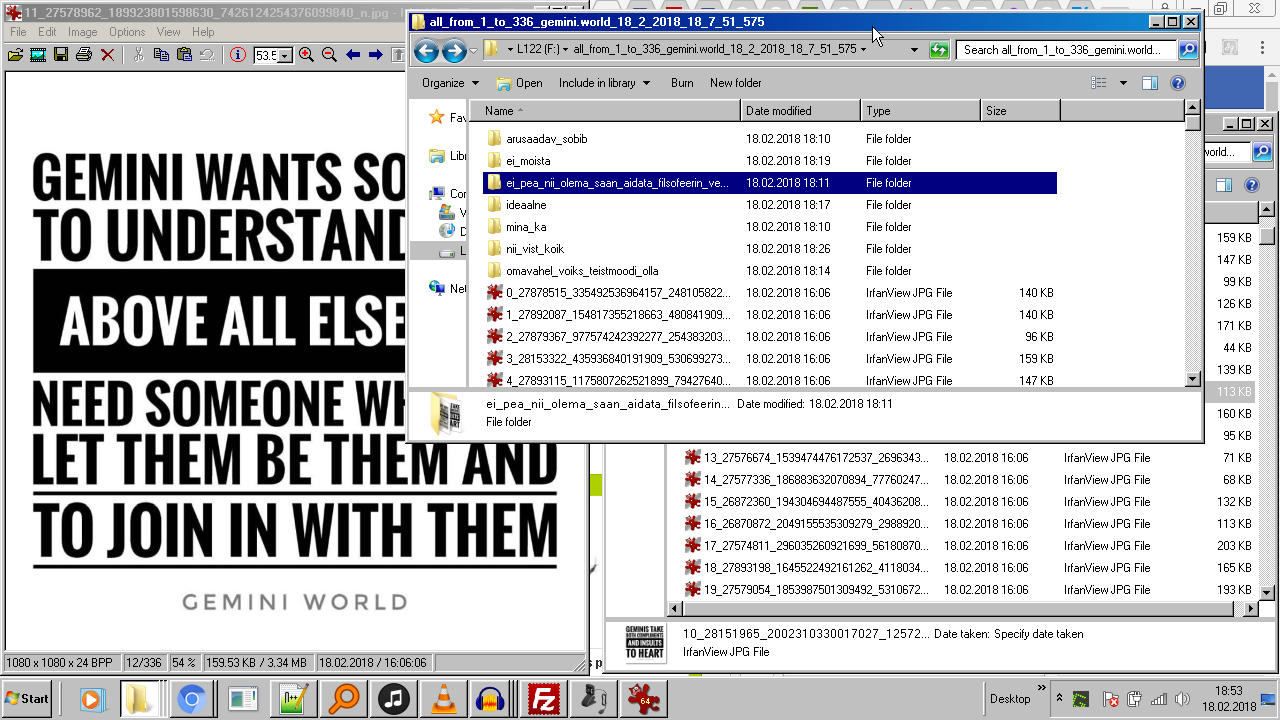Open IrfanView Image menu
The image size is (1280, 720).
coord(83,32)
